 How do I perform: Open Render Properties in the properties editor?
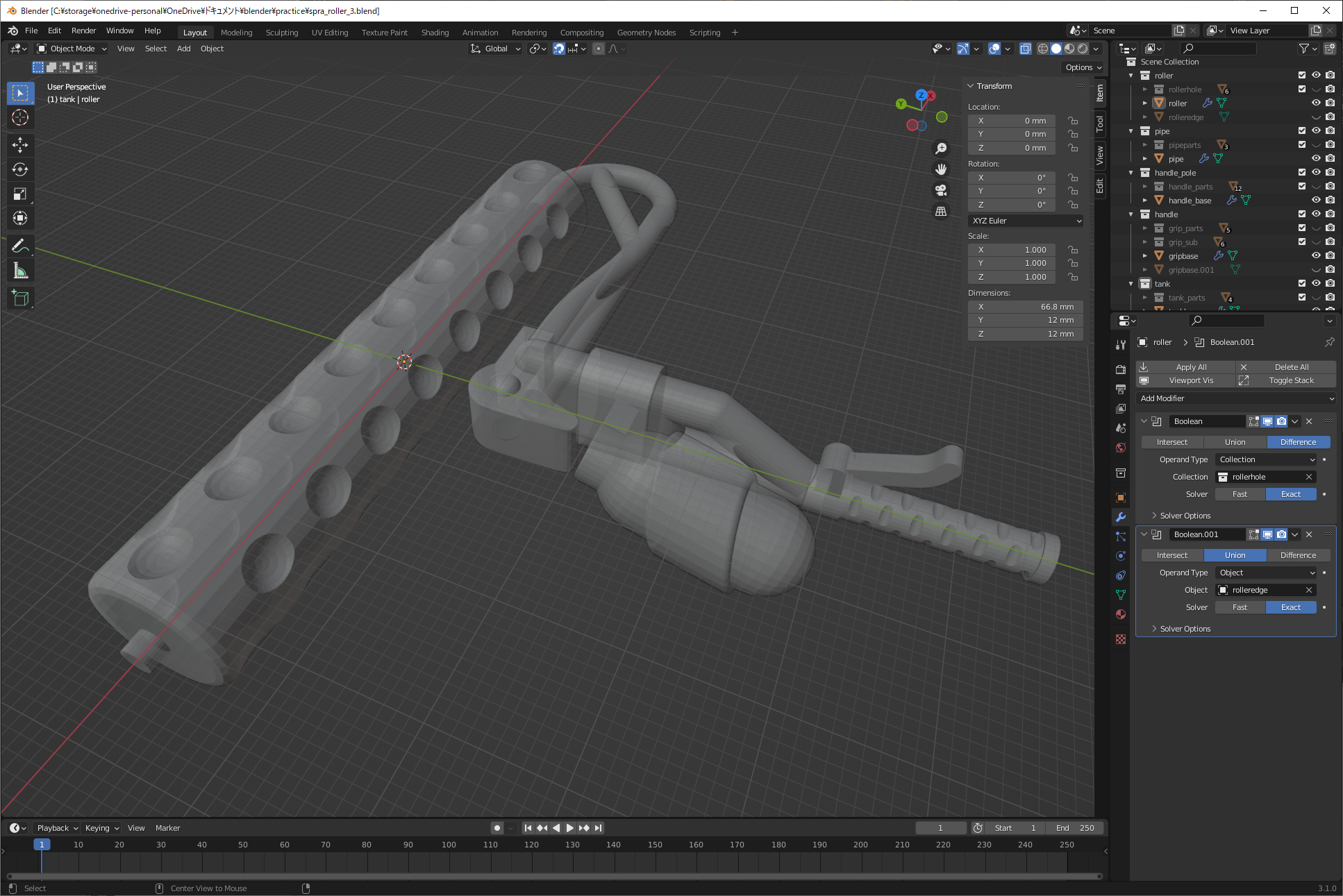[1121, 370]
